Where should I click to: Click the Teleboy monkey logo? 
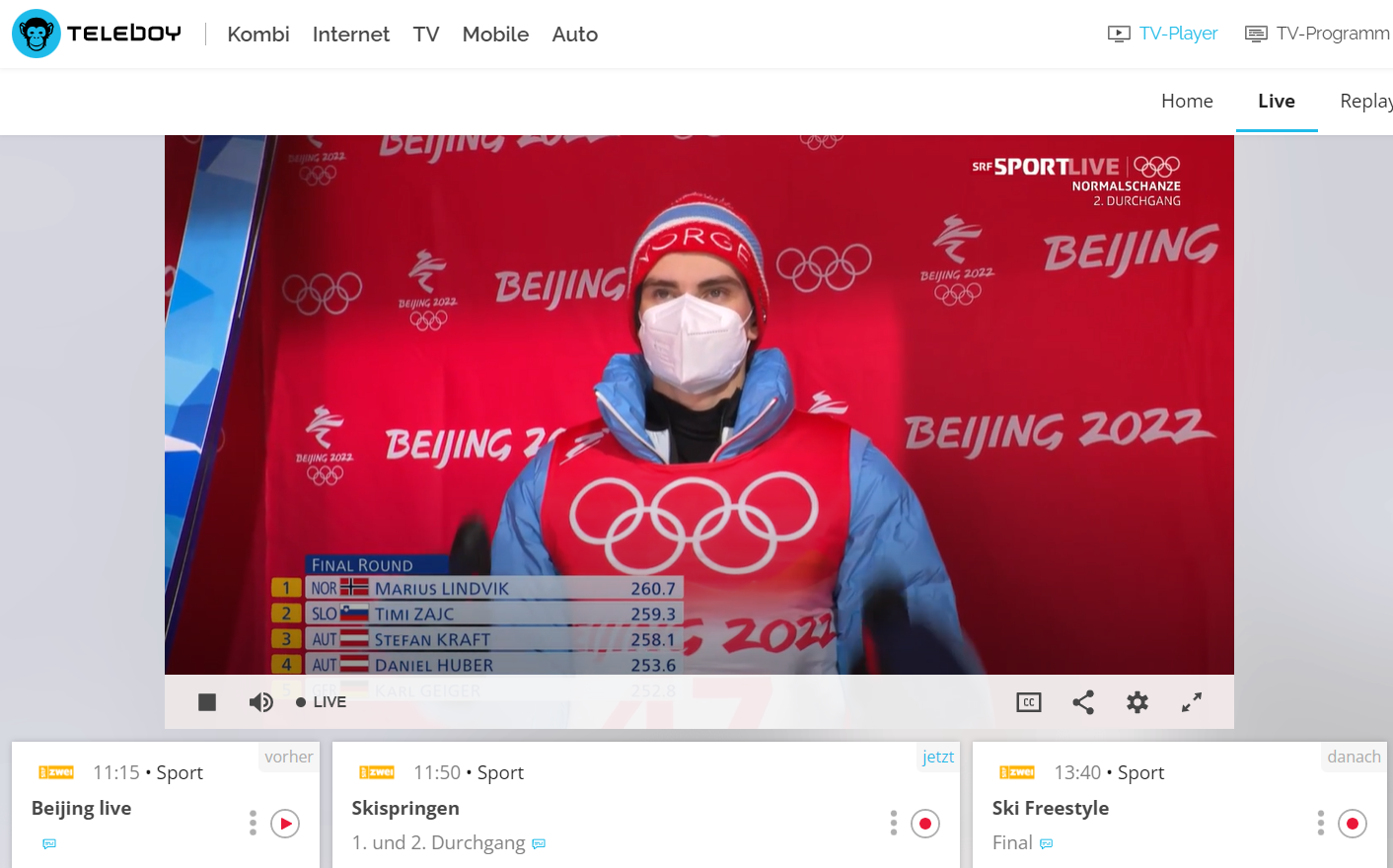coord(37,34)
